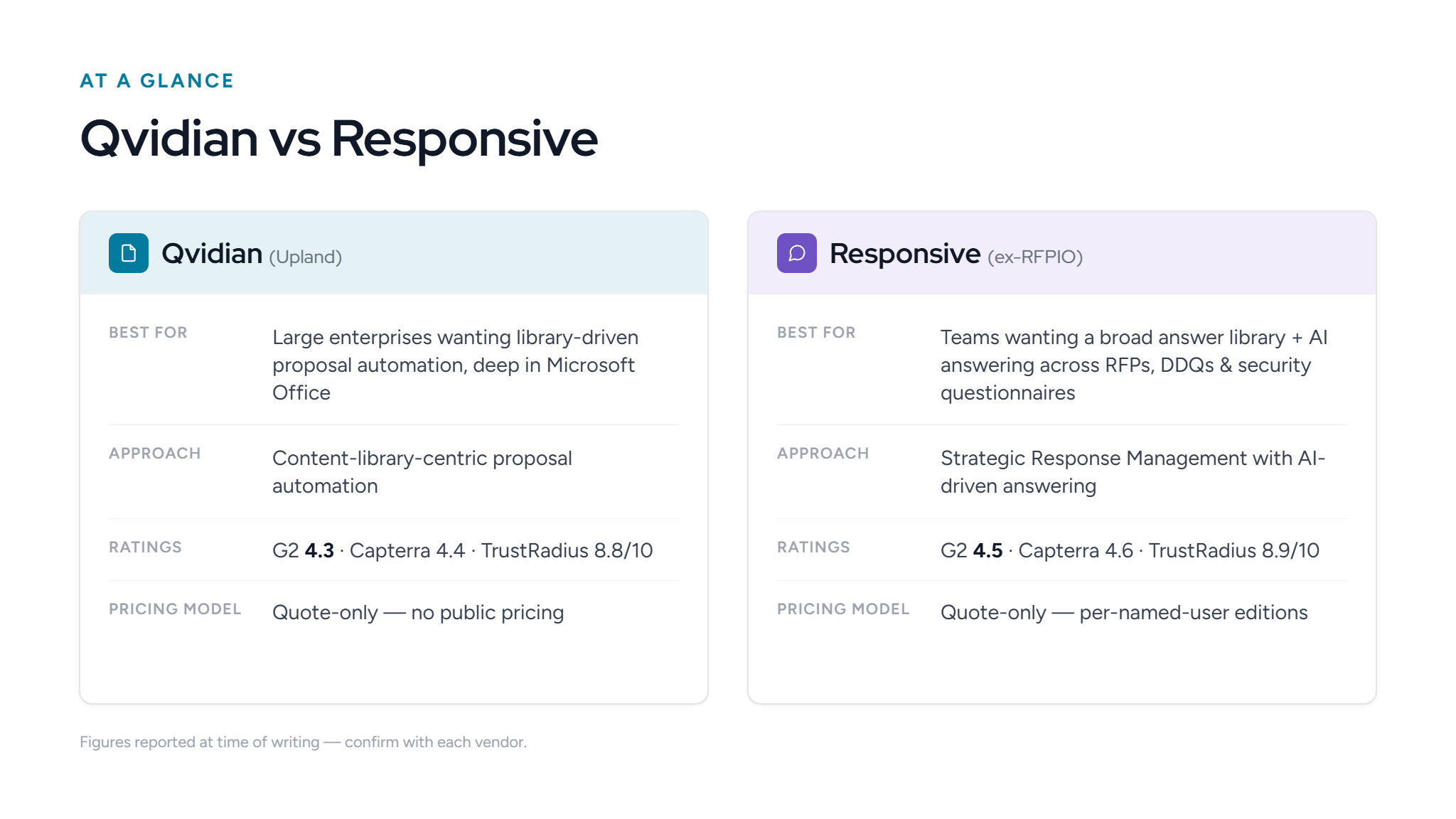Click 'BEST FOR' label in Responsive card
The image size is (1456, 819).
pos(816,333)
